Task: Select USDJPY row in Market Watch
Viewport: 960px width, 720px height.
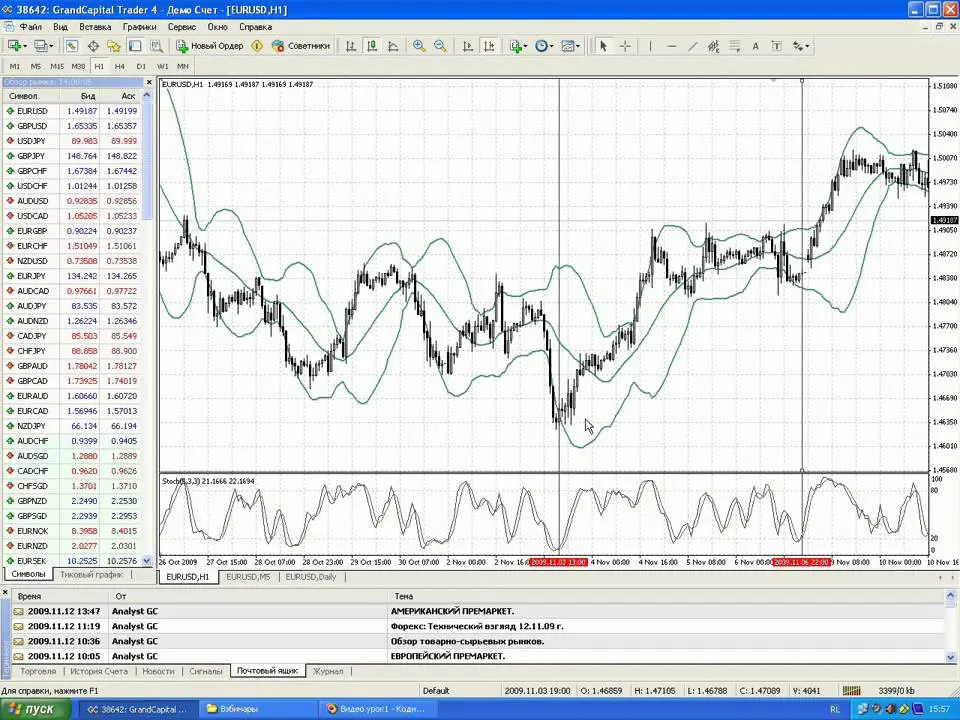Action: tap(72, 141)
